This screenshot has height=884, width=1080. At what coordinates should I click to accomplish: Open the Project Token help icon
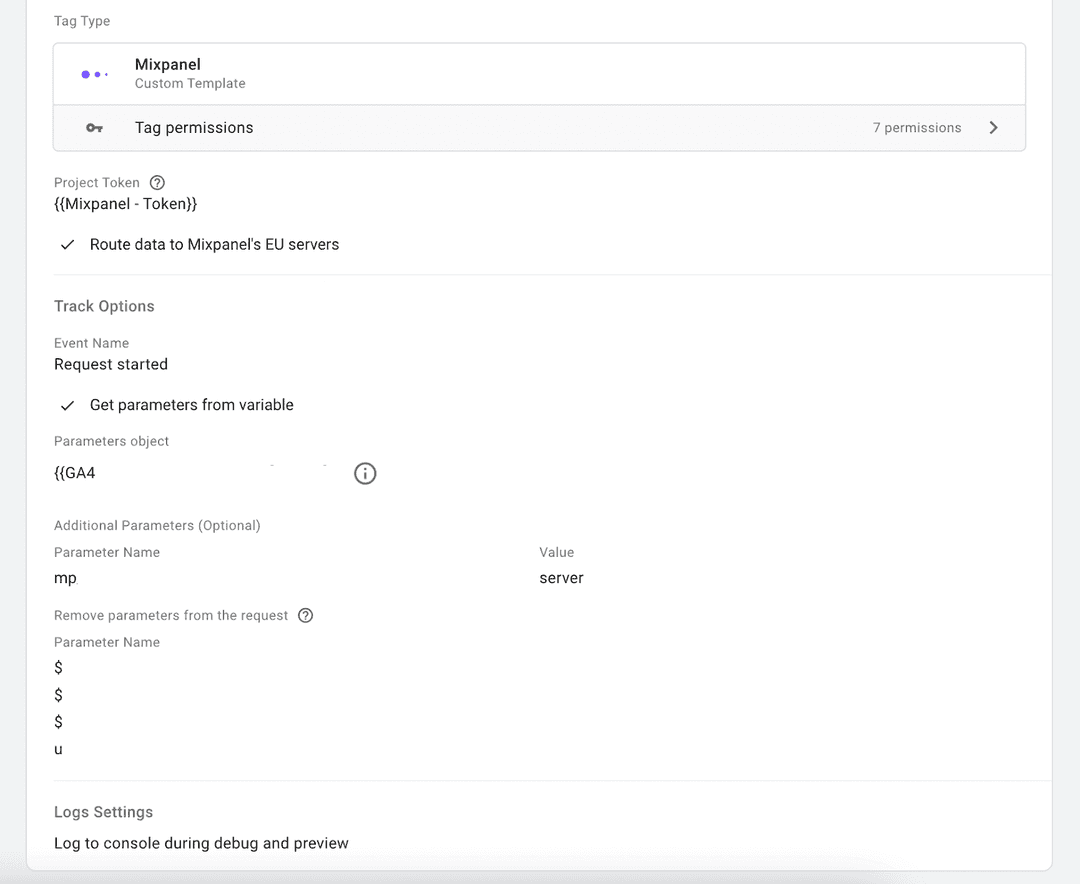(x=157, y=182)
